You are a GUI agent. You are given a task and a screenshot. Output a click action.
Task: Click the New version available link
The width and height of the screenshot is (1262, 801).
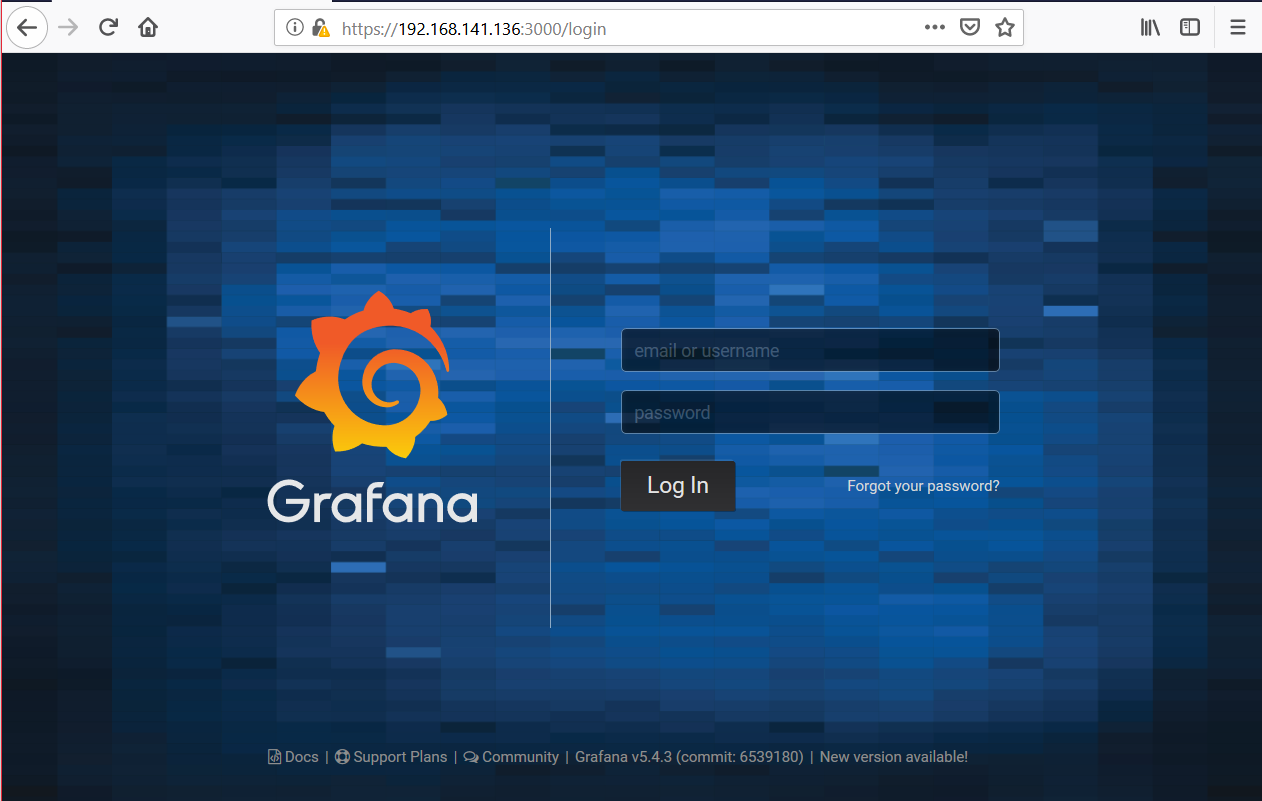tap(893, 757)
